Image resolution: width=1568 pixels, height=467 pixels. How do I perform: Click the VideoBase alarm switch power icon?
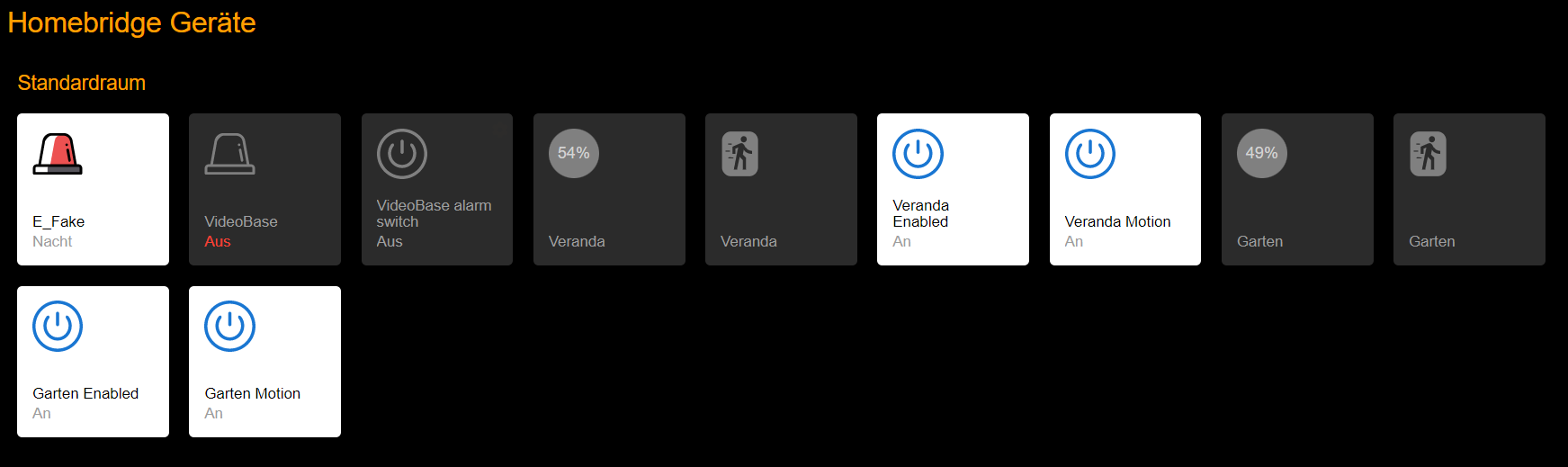point(401,154)
